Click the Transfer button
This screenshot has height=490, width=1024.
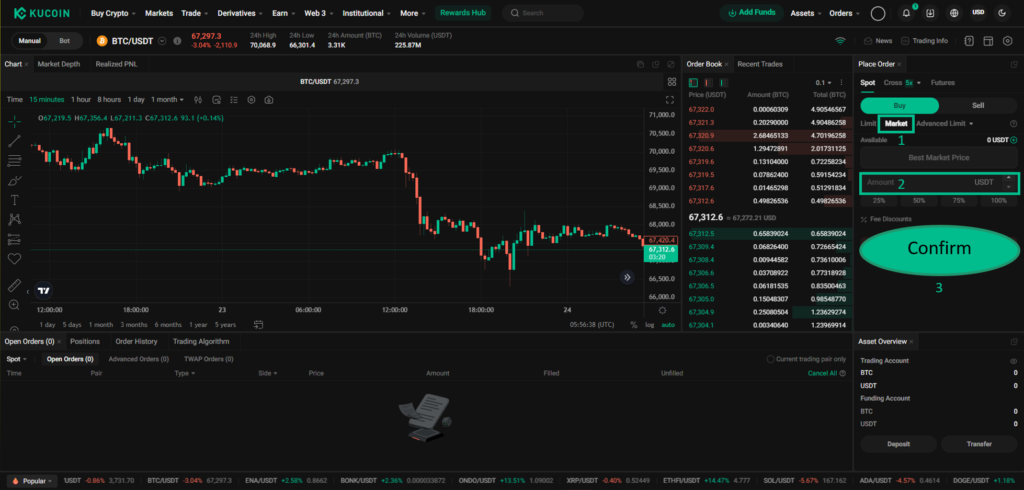tap(979, 444)
